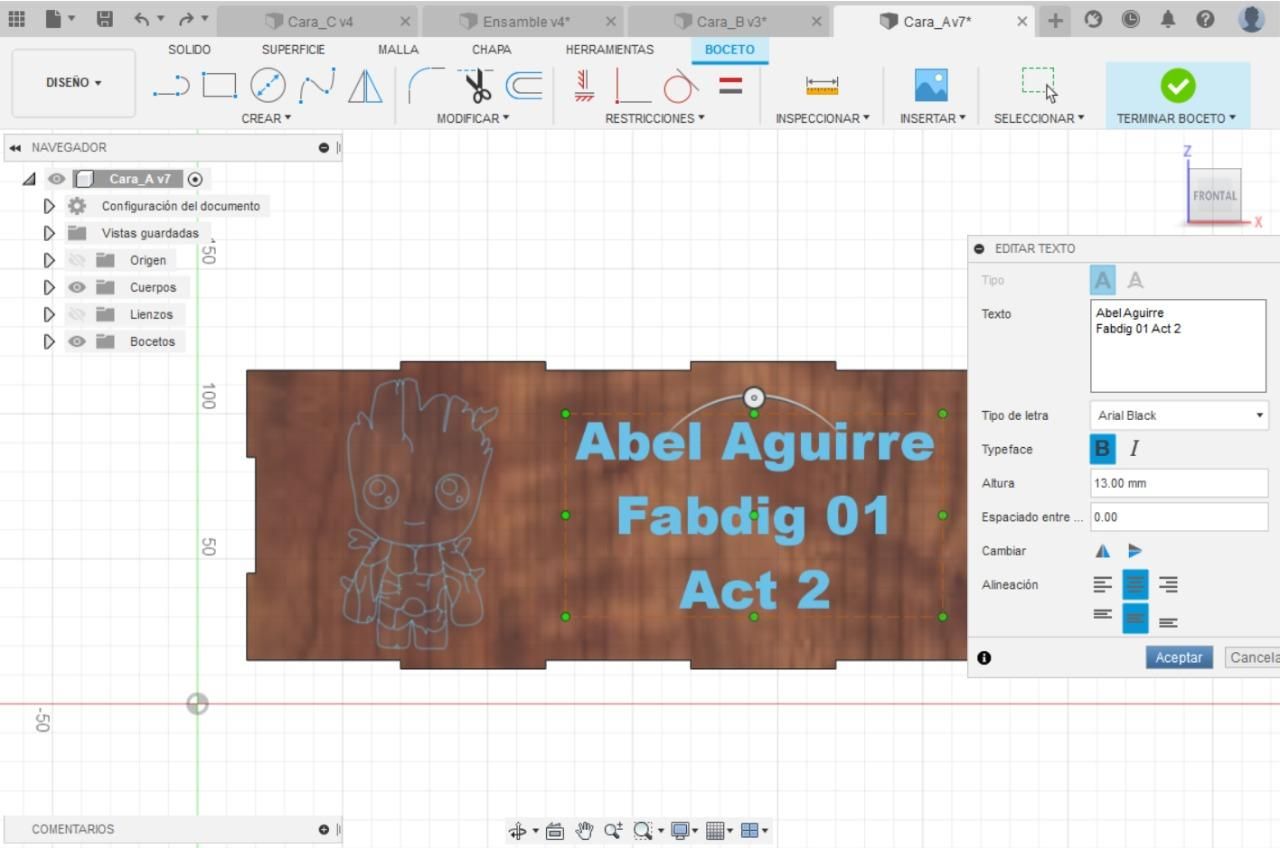Expand the Configuración del documento node
The width and height of the screenshot is (1280, 848).
click(x=48, y=206)
